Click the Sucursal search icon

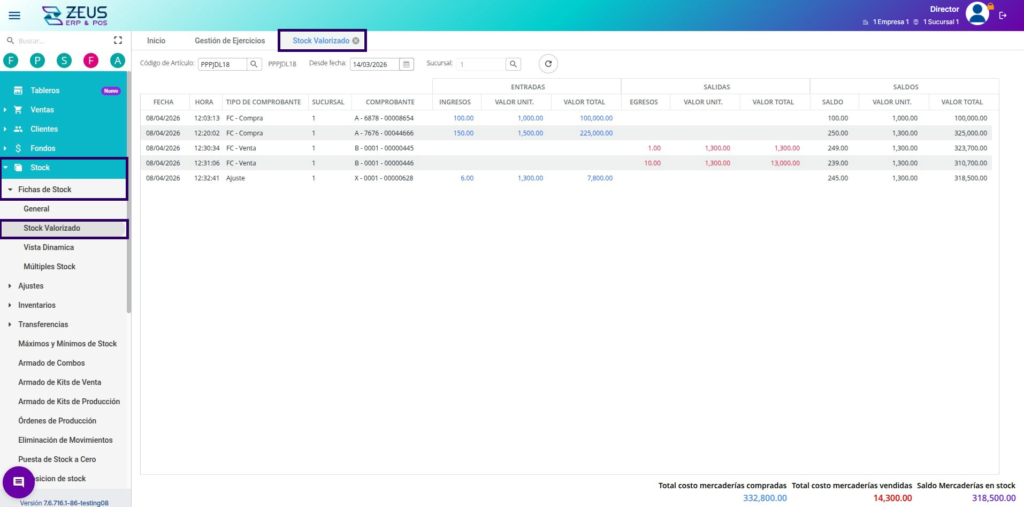513,64
